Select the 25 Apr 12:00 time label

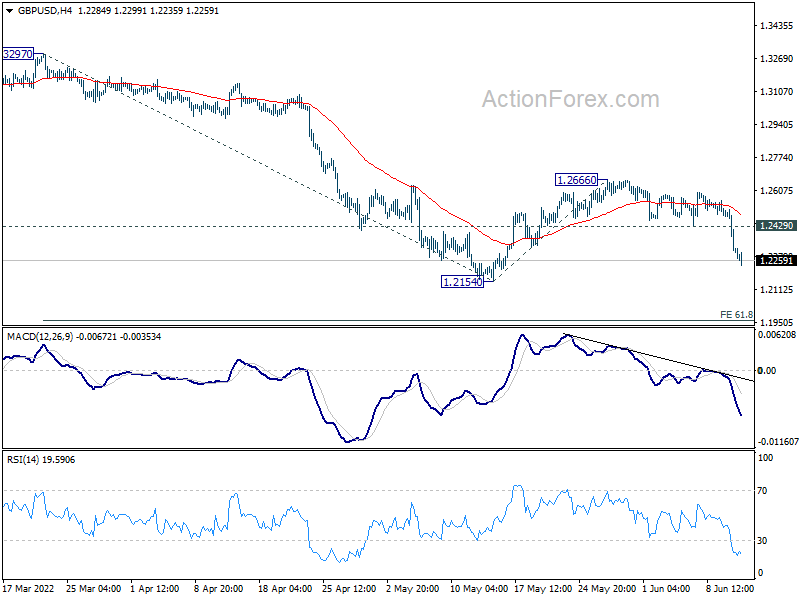349,589
